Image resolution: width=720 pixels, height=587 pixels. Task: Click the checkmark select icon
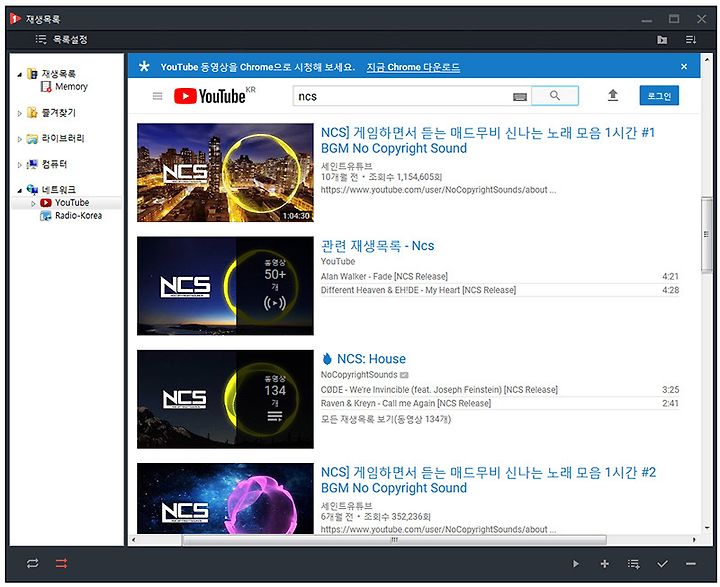click(662, 564)
